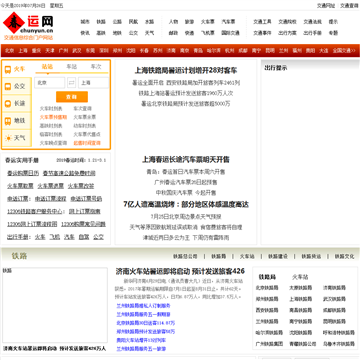
Task: Open 铁路总公司 in 铁路 section bar
Action: click(185, 256)
